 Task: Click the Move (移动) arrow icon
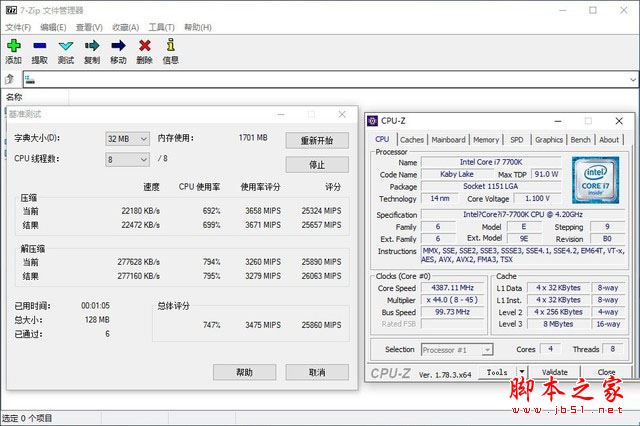coord(118,45)
